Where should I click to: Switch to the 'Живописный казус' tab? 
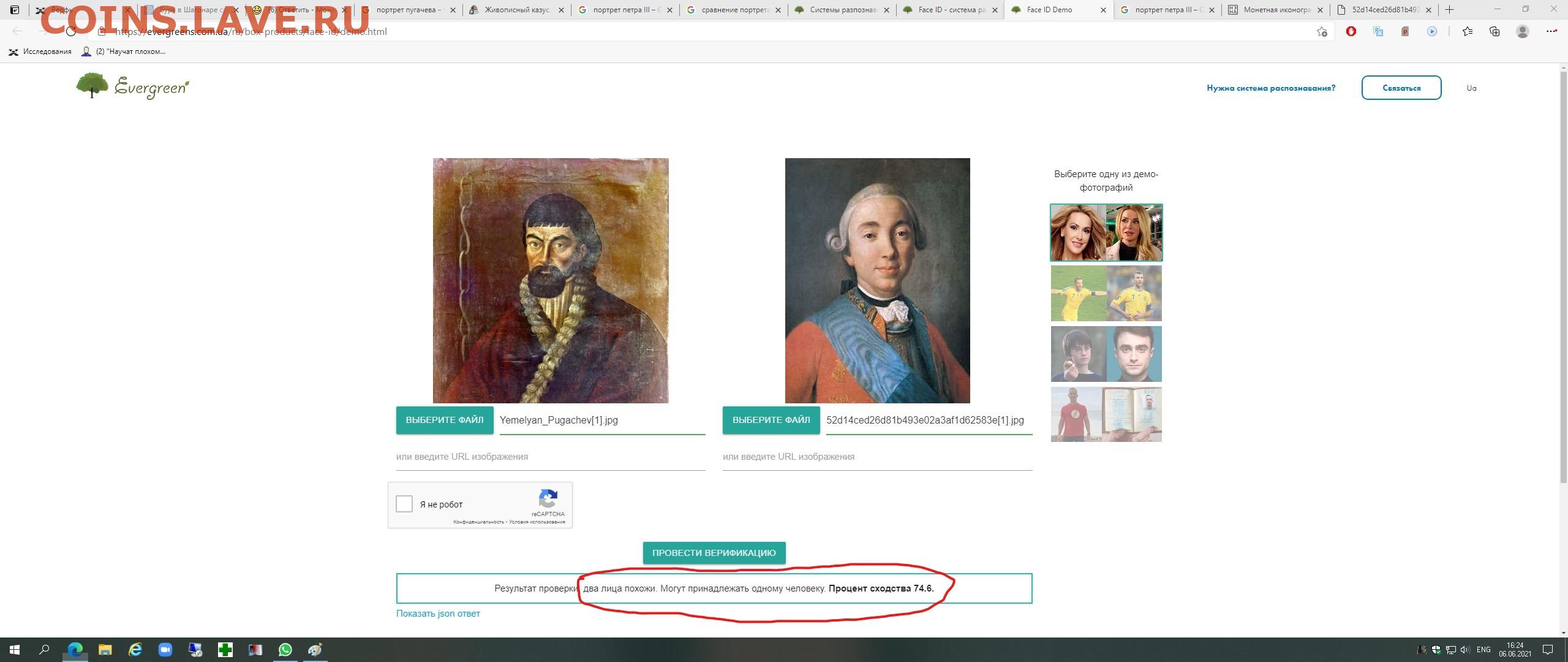517,10
